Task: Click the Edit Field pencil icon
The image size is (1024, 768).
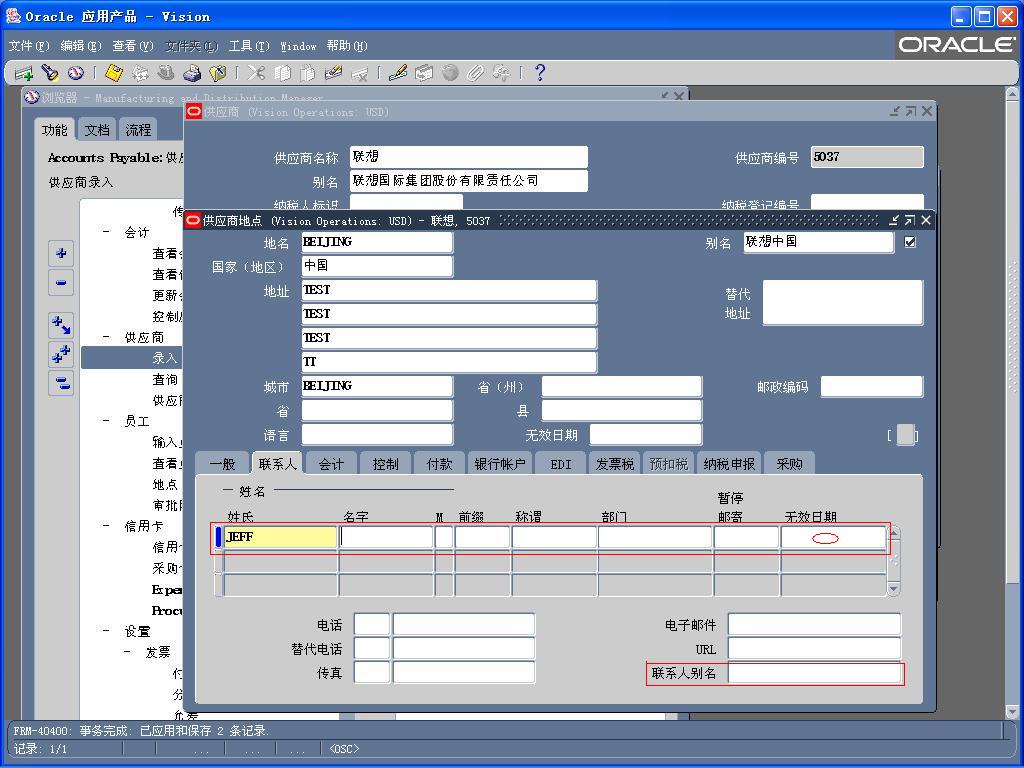Action: coord(398,73)
